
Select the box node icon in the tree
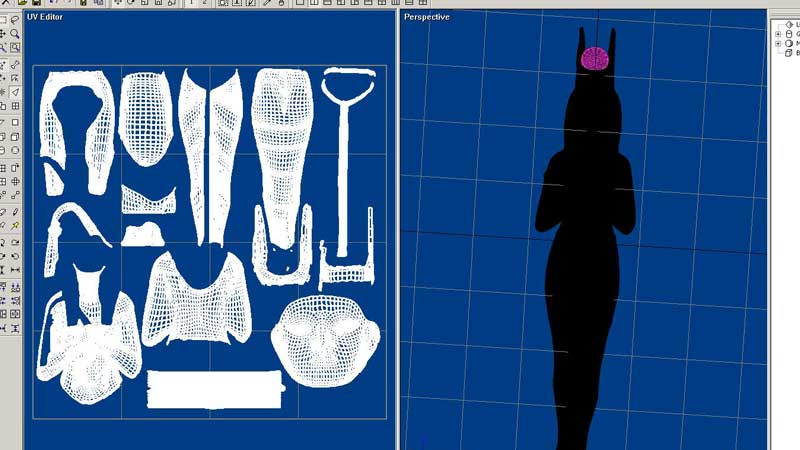[x=789, y=53]
